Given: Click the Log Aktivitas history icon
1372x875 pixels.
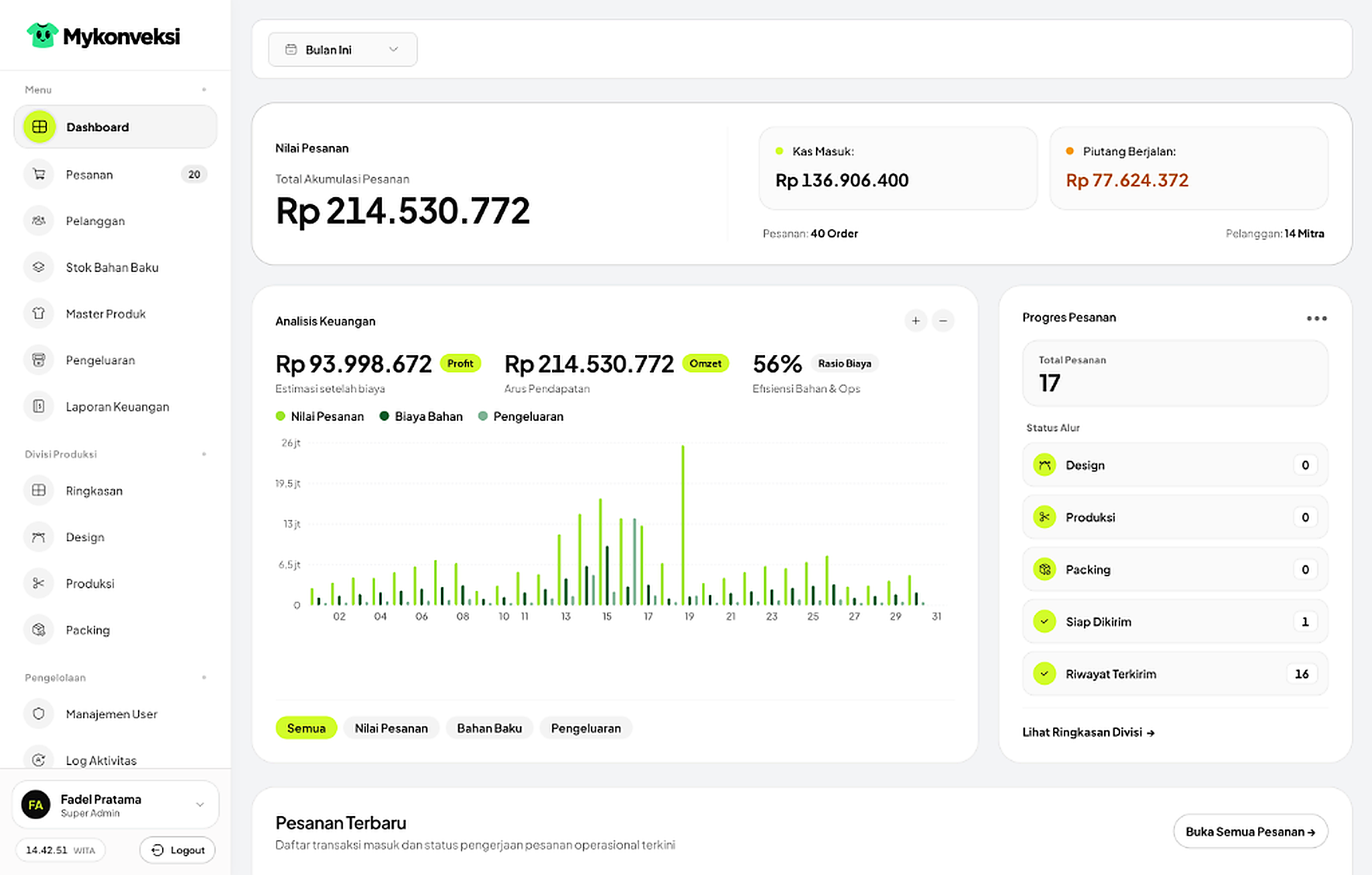Looking at the screenshot, I should pos(39,760).
